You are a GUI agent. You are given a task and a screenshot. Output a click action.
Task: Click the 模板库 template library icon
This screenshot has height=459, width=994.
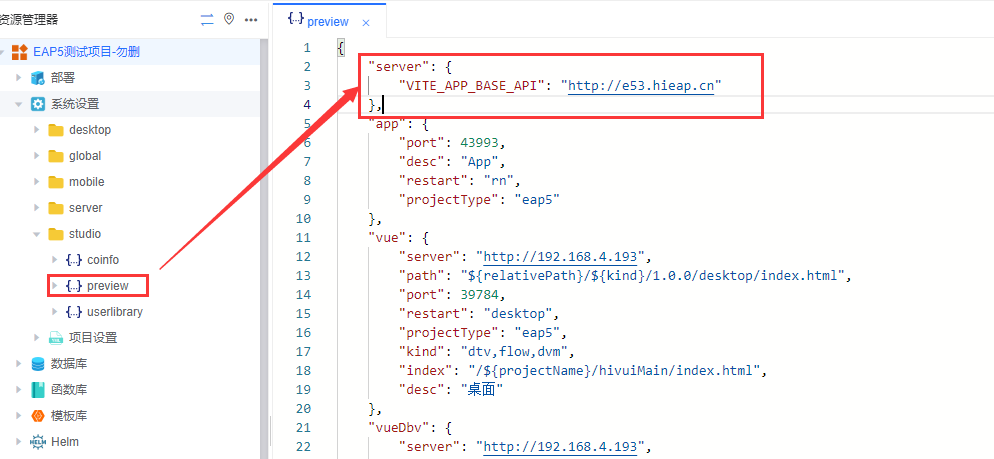[x=38, y=416]
